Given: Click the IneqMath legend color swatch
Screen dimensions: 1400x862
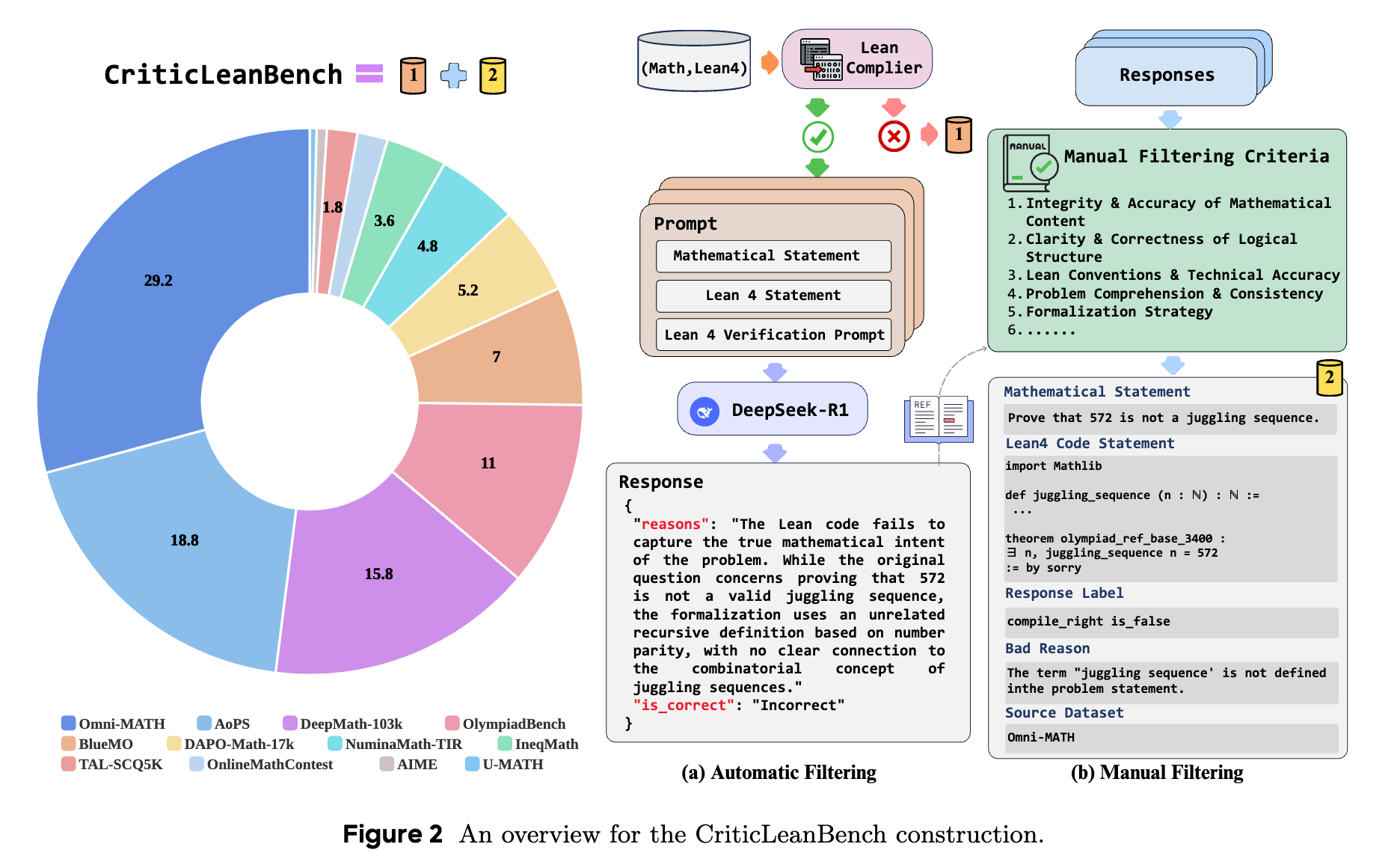Looking at the screenshot, I should click(x=505, y=744).
